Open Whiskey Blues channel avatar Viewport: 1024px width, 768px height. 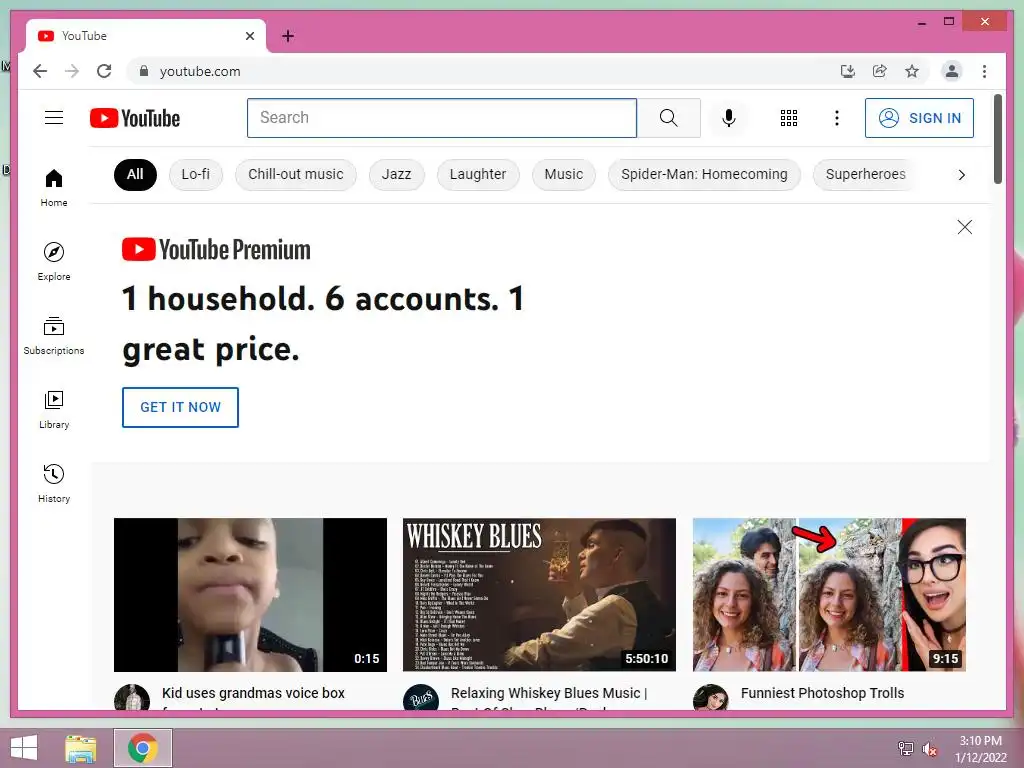coord(421,697)
